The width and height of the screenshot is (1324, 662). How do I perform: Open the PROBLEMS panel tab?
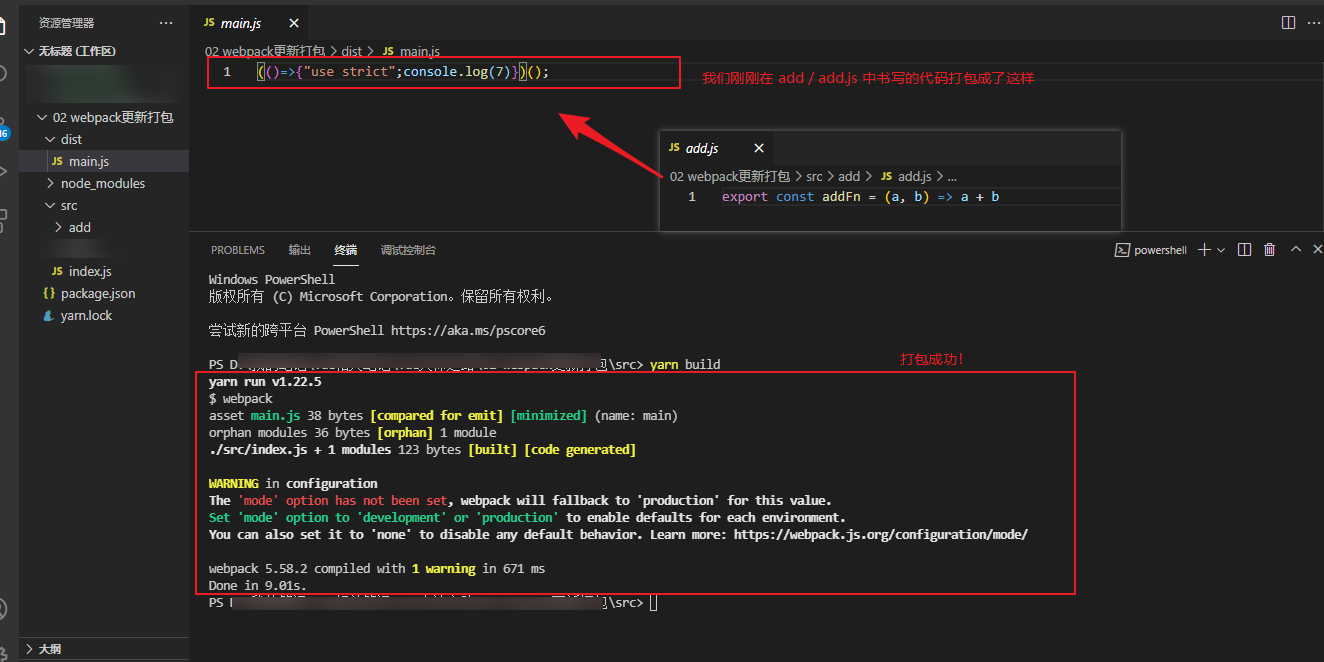[x=238, y=250]
